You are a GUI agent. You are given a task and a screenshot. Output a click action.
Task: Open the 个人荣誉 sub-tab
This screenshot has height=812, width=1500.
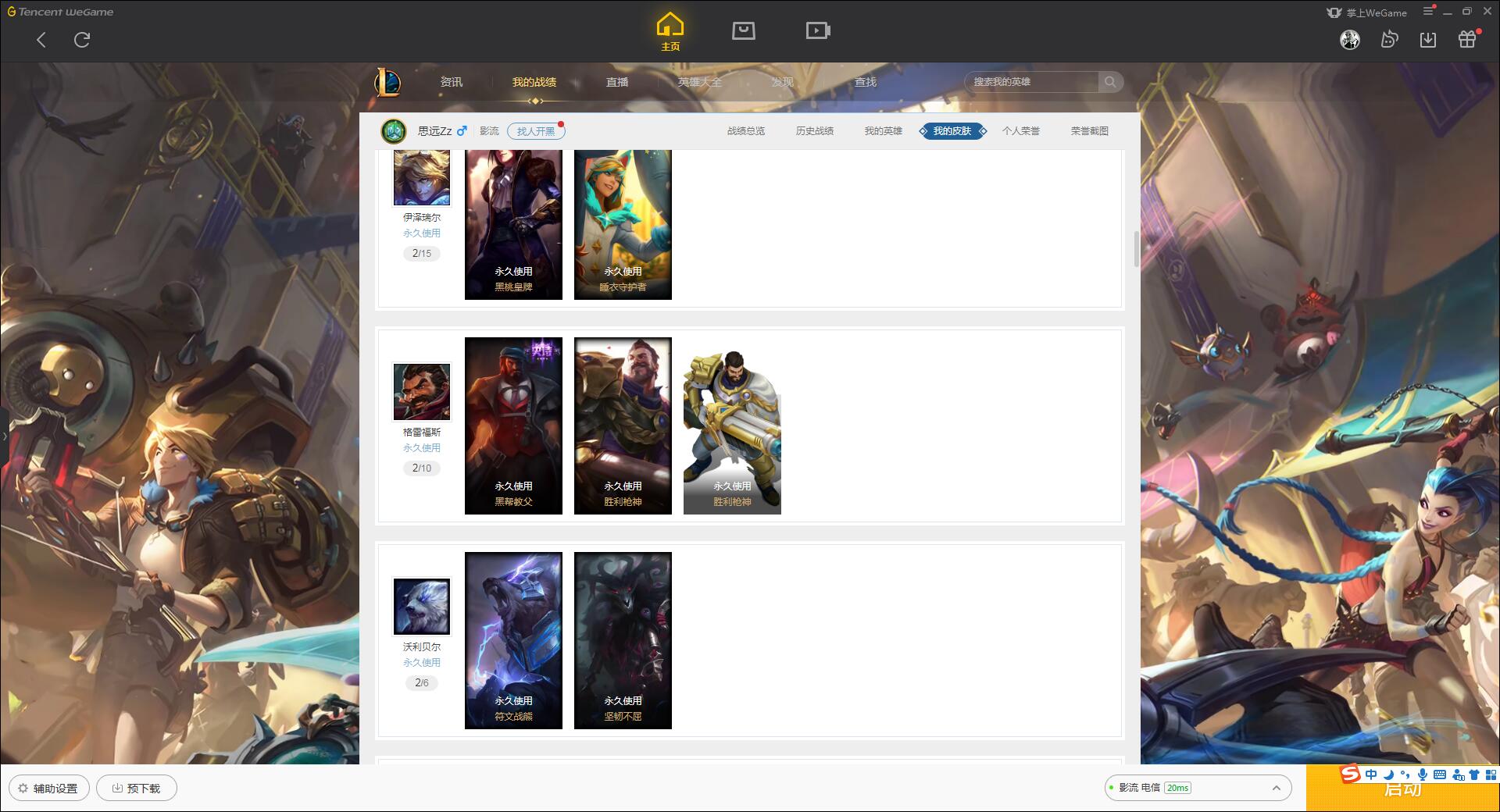coord(1021,131)
